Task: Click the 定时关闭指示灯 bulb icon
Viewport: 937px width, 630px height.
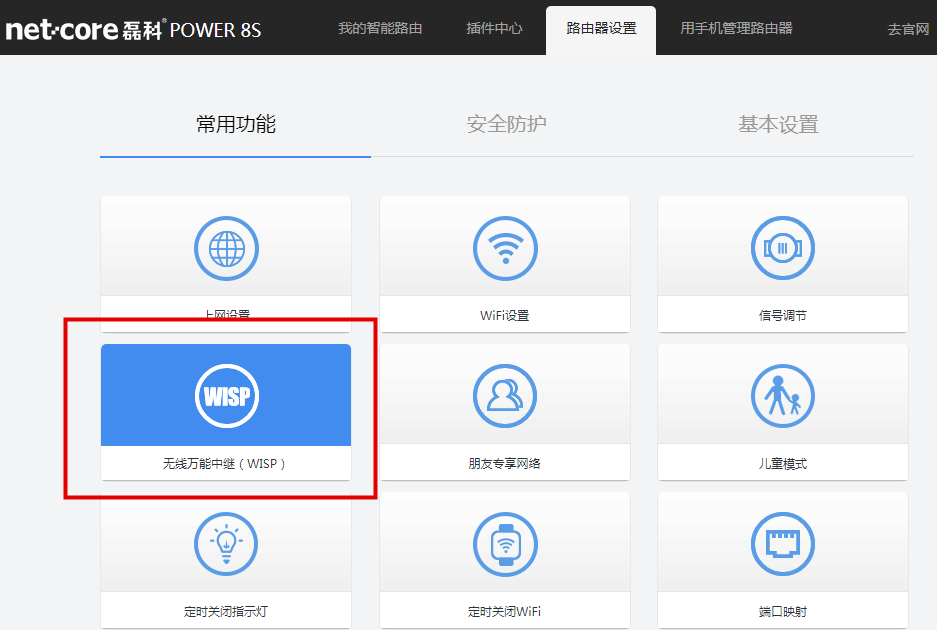Action: tap(226, 543)
